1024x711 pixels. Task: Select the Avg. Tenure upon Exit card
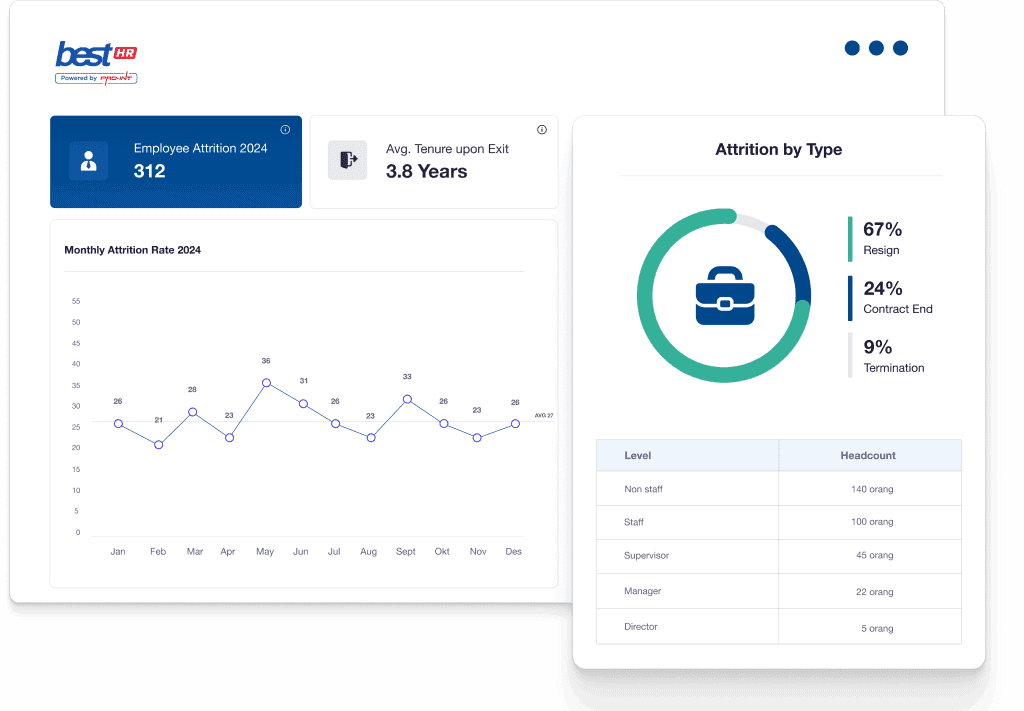434,161
